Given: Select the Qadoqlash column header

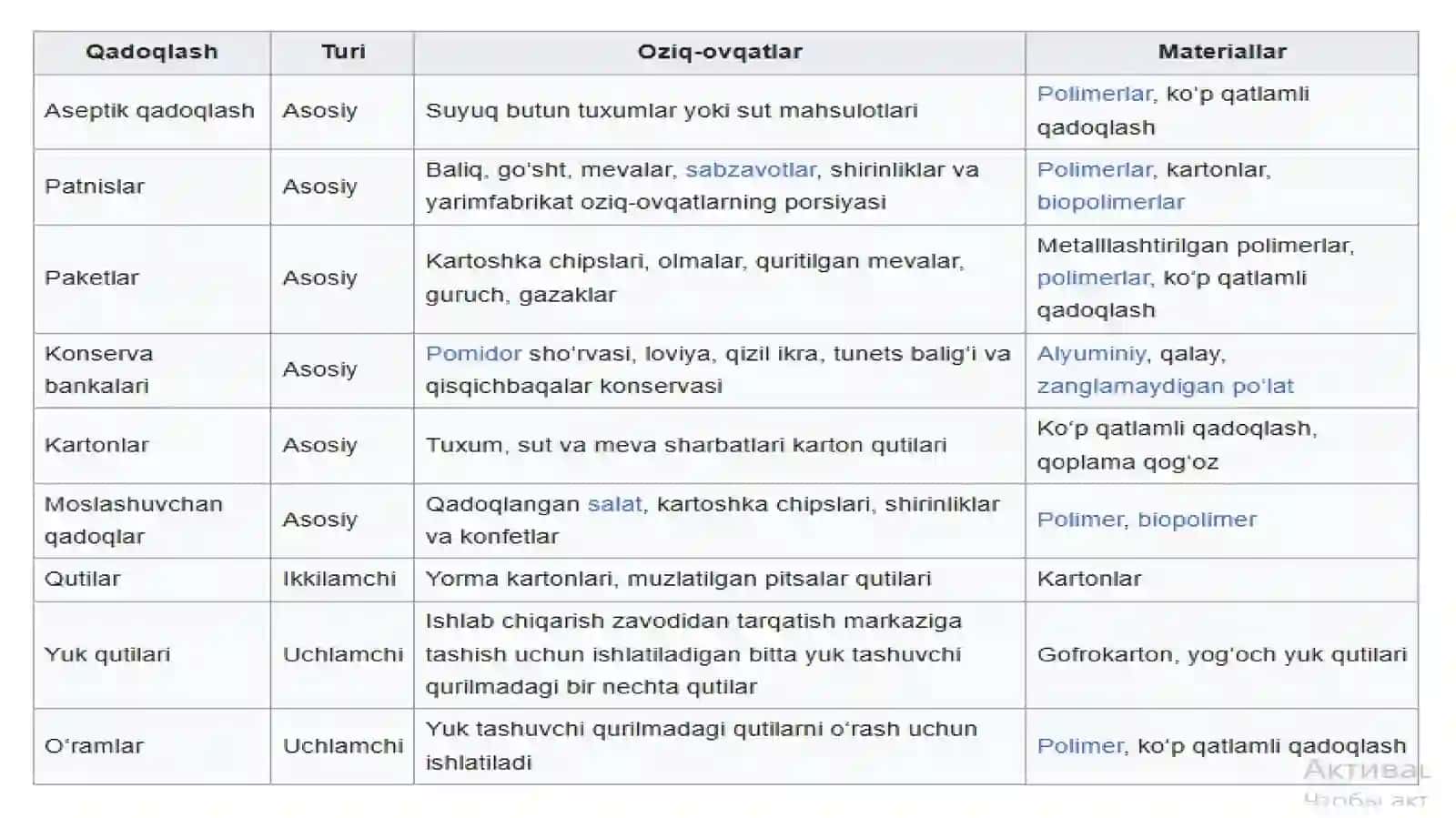Looking at the screenshot, I should click(x=152, y=52).
